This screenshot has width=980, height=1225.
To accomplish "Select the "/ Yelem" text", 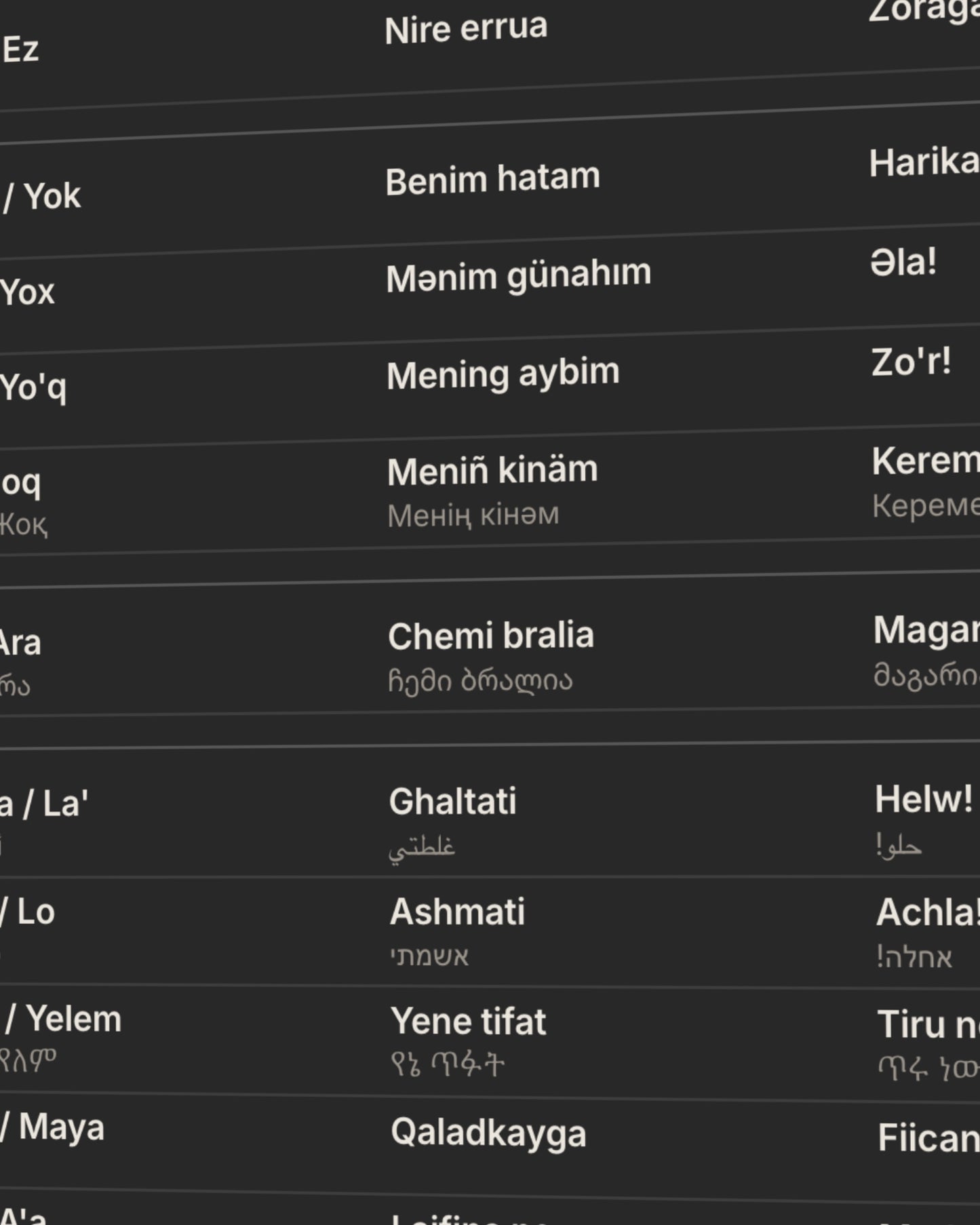I will pos(62,1019).
